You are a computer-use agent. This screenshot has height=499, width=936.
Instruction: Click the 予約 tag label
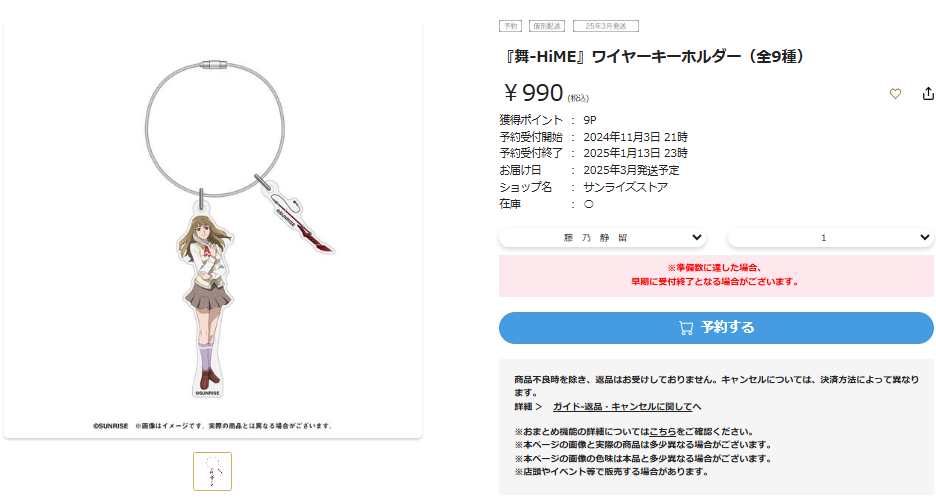pos(510,26)
